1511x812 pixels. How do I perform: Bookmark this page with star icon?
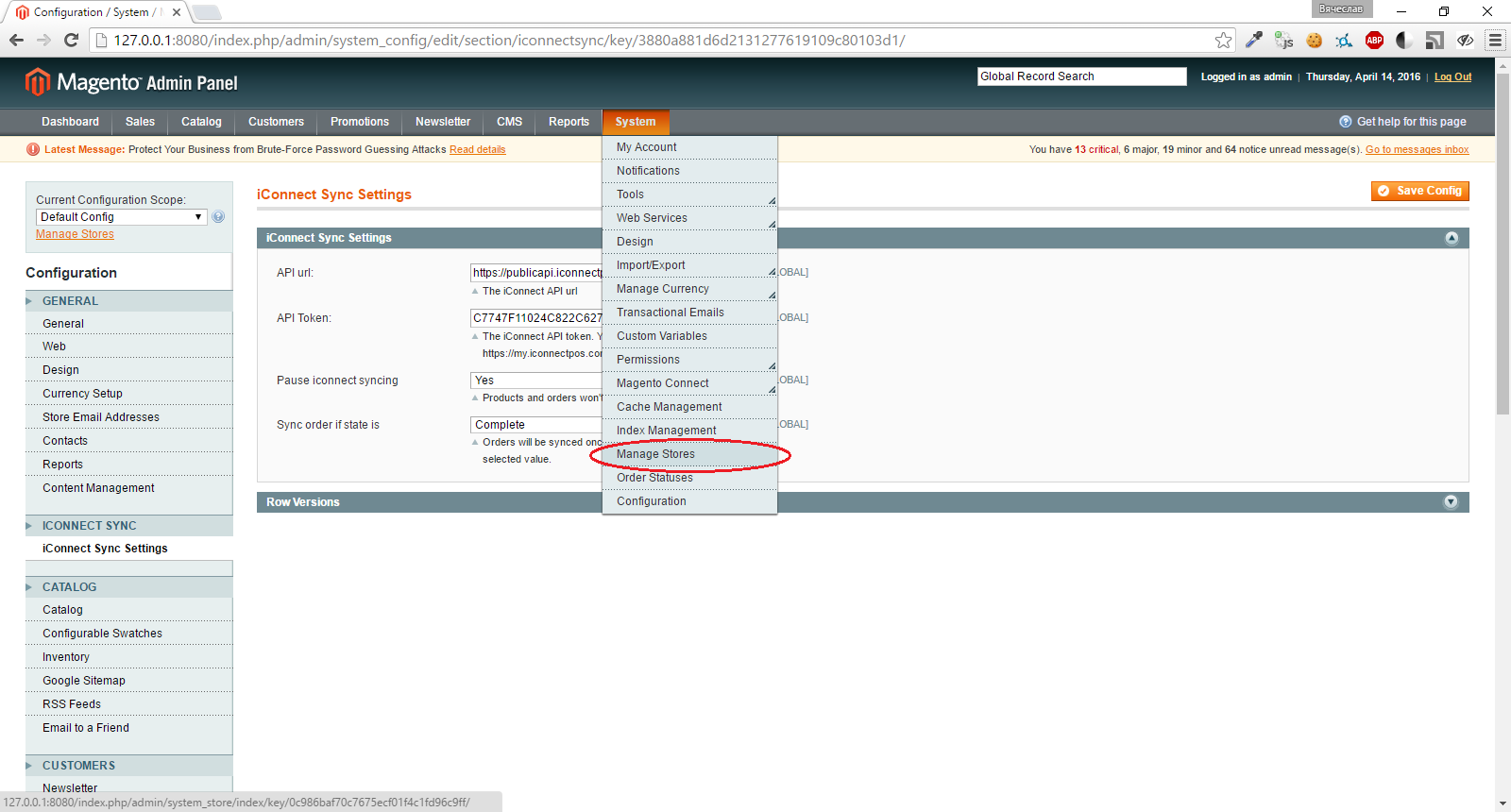[1223, 40]
